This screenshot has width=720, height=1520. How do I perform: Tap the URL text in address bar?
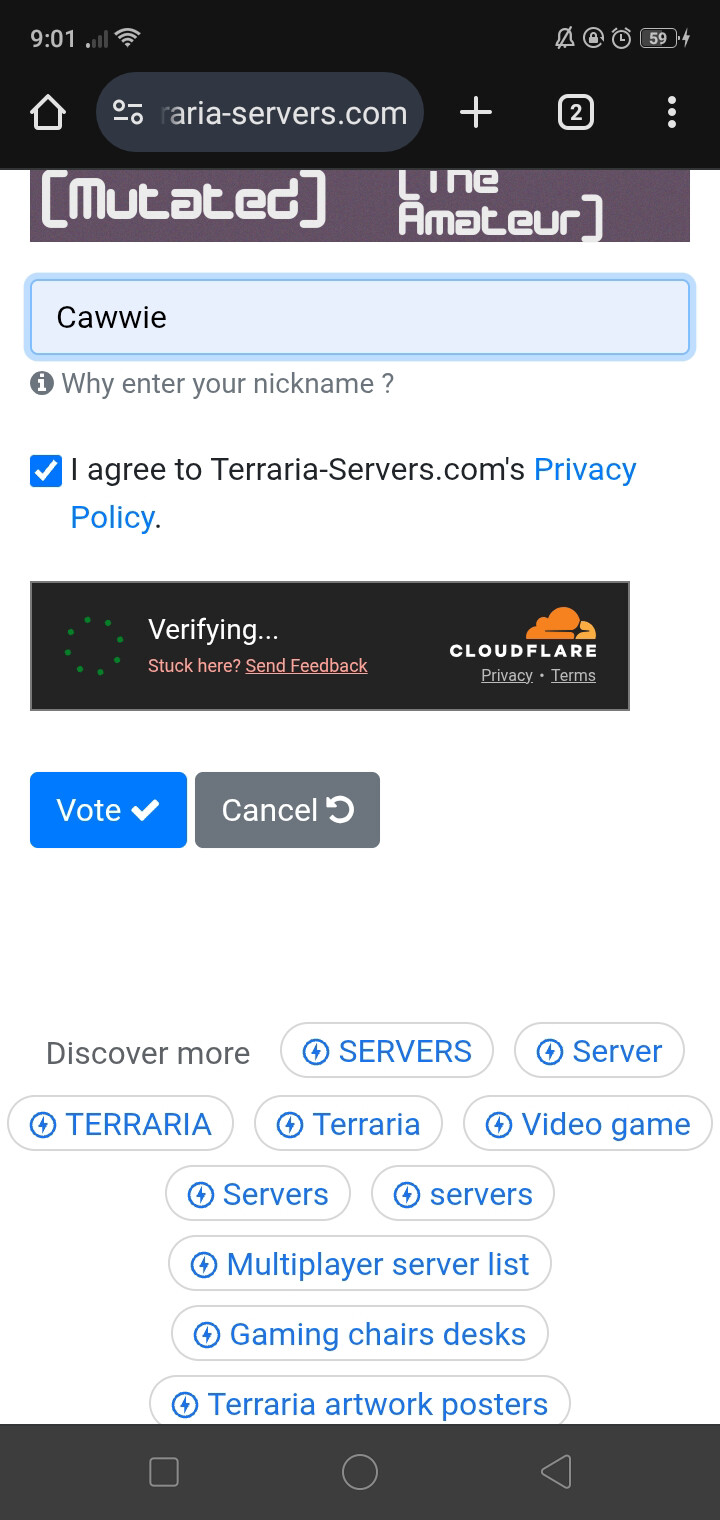tap(284, 113)
